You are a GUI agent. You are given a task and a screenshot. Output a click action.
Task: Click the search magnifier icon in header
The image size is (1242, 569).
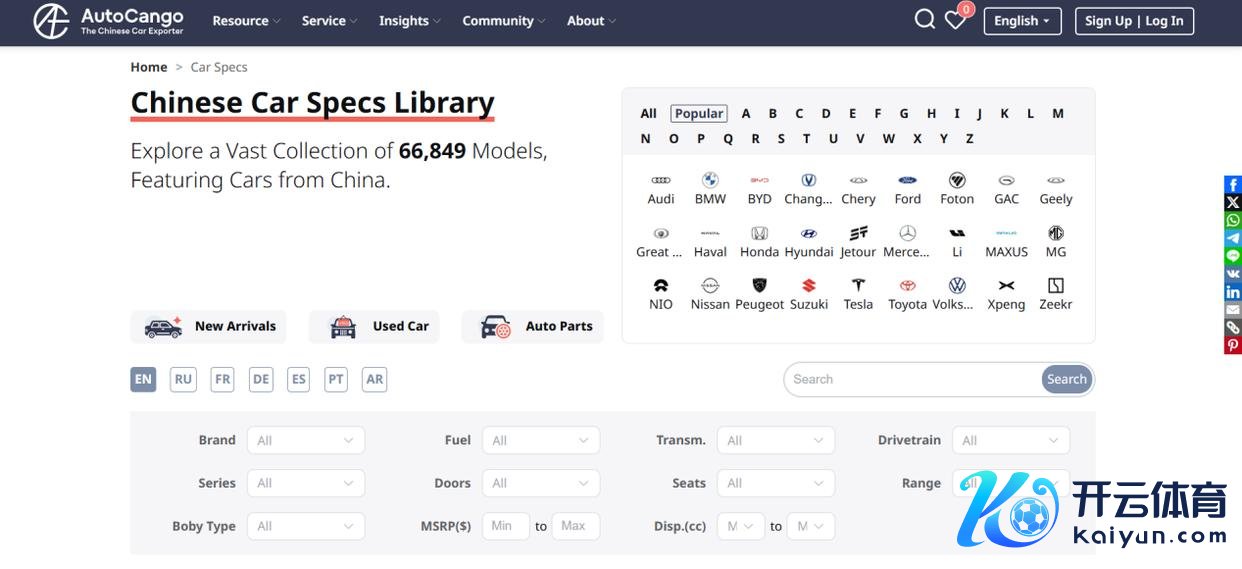(924, 20)
